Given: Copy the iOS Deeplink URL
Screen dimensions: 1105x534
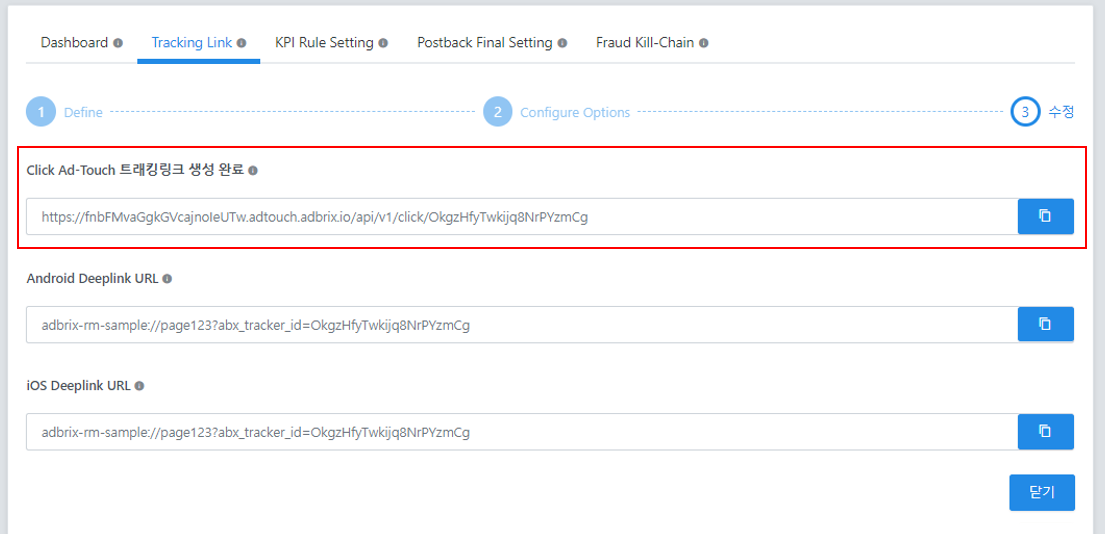Looking at the screenshot, I should click(1046, 431).
